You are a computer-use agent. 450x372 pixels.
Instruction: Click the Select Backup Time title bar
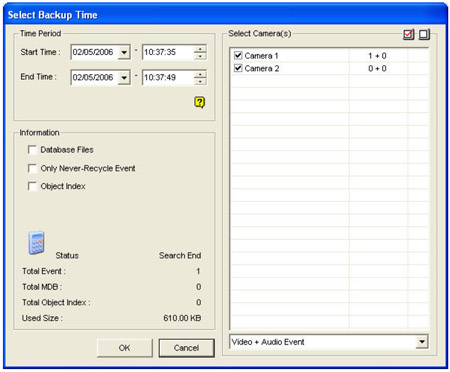click(225, 15)
